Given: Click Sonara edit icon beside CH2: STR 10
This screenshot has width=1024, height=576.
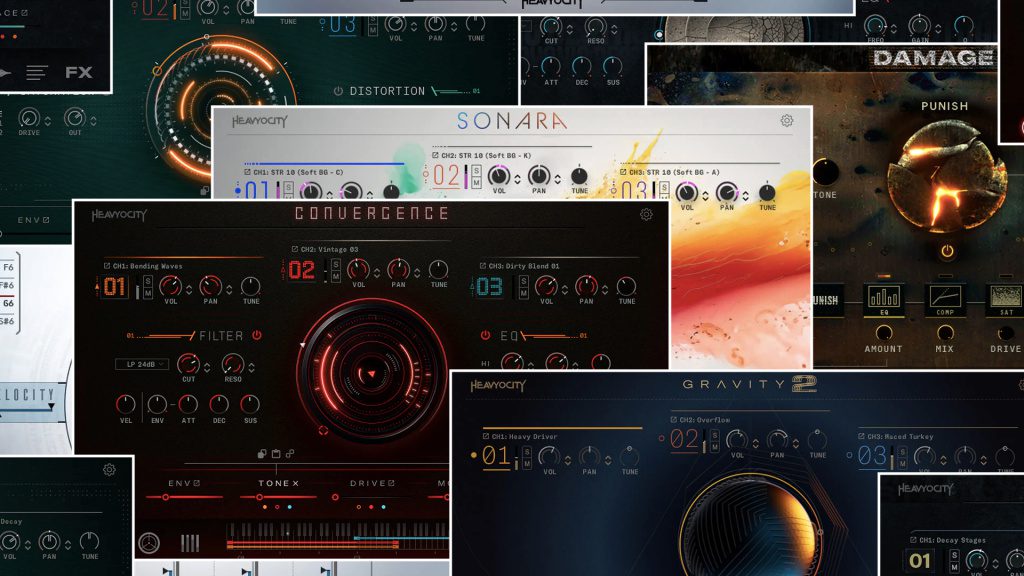Looking at the screenshot, I should tap(435, 155).
